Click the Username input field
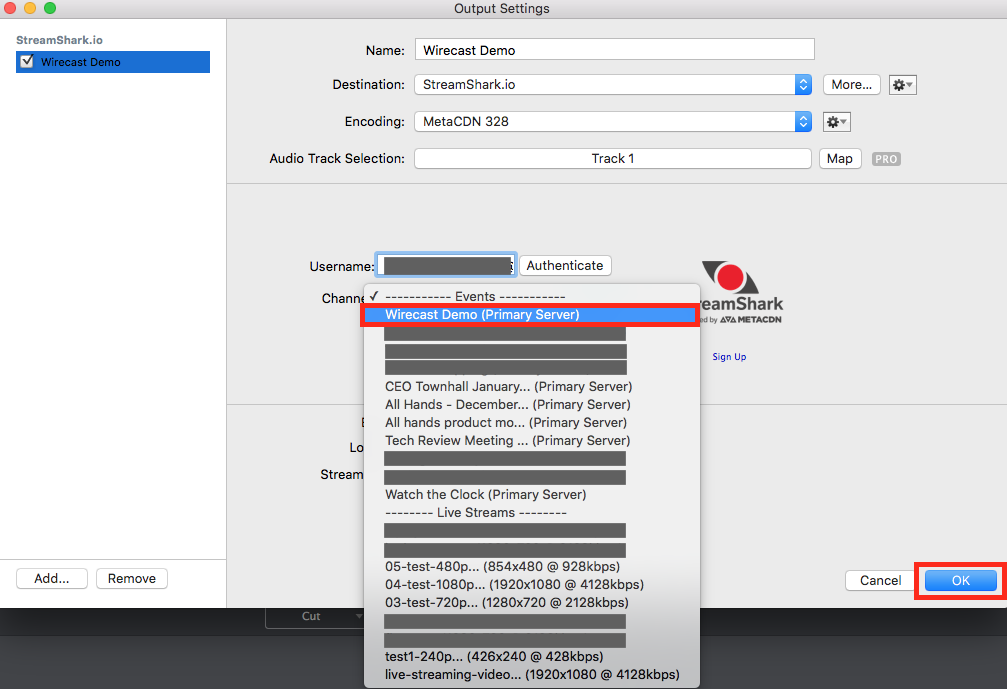The width and height of the screenshot is (1007, 689). (446, 265)
